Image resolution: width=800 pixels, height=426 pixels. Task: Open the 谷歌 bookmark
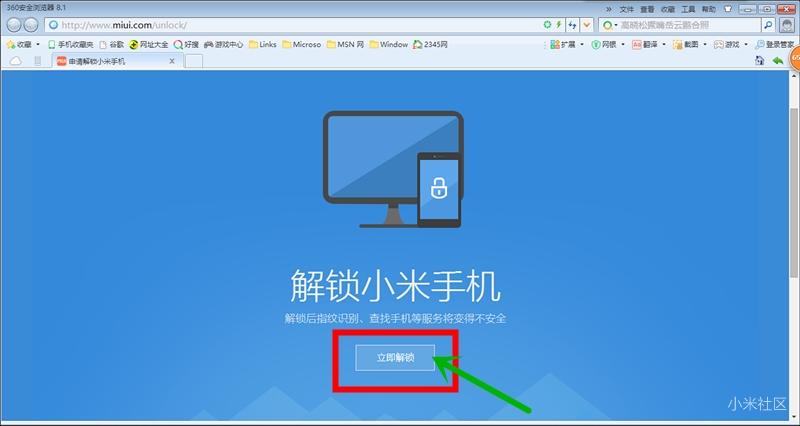click(x=111, y=45)
